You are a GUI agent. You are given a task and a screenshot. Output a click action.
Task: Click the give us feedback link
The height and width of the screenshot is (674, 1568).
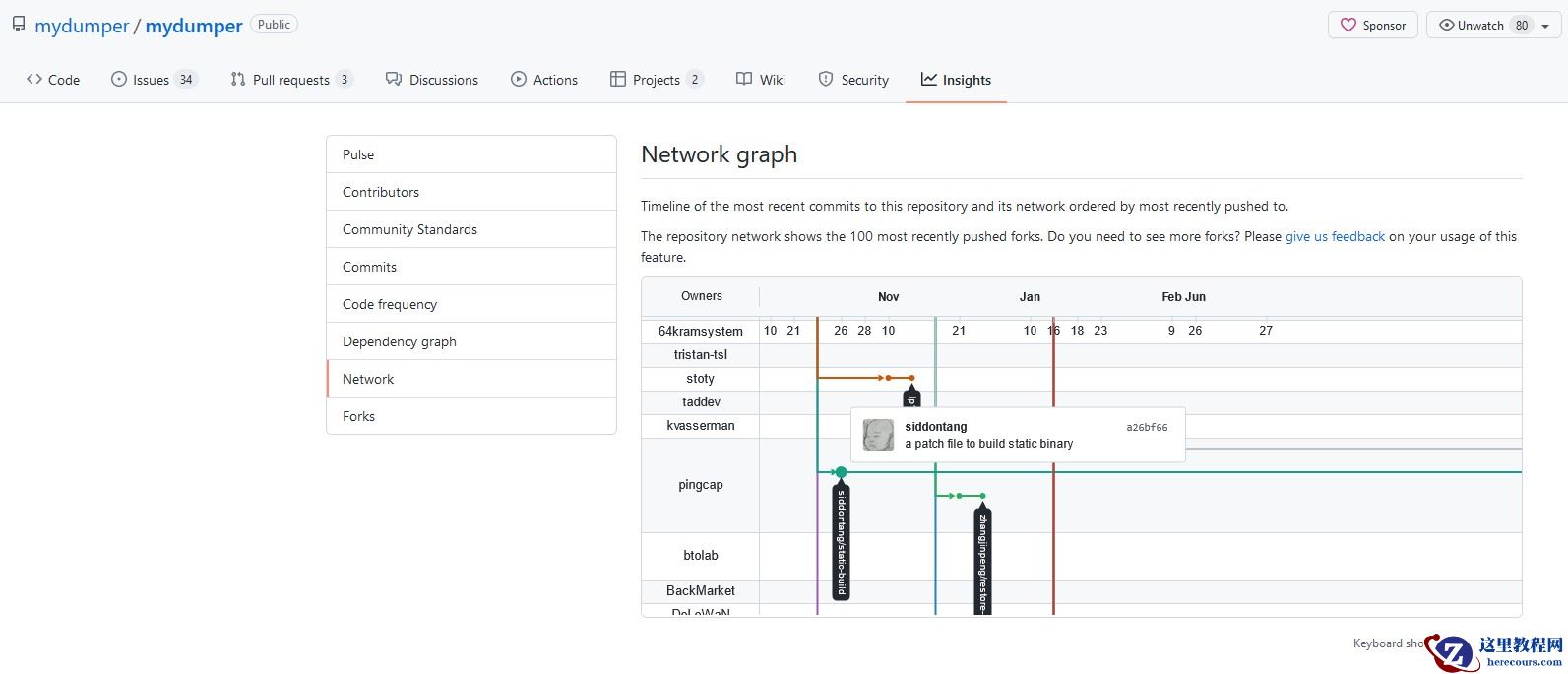(1335, 236)
